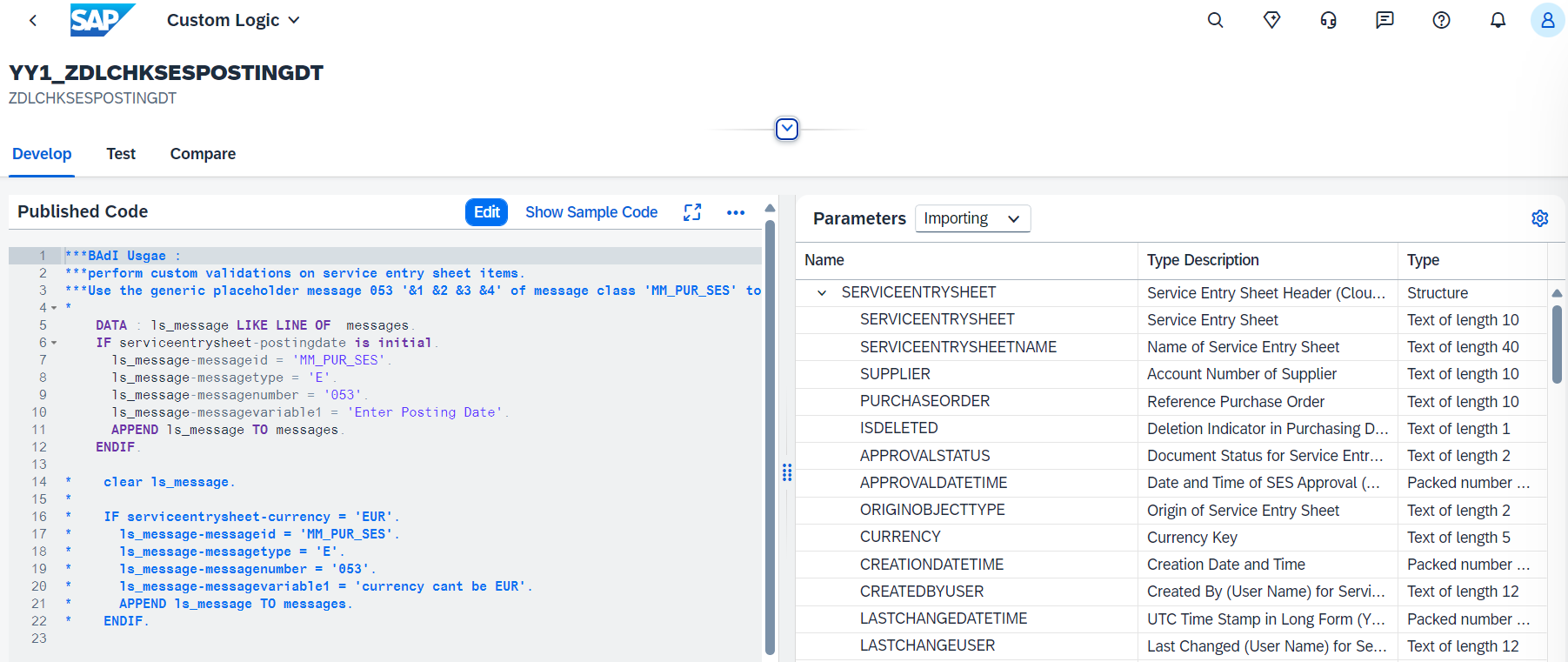Switch to the Develop tab
The image size is (1568, 662).
coord(42,154)
